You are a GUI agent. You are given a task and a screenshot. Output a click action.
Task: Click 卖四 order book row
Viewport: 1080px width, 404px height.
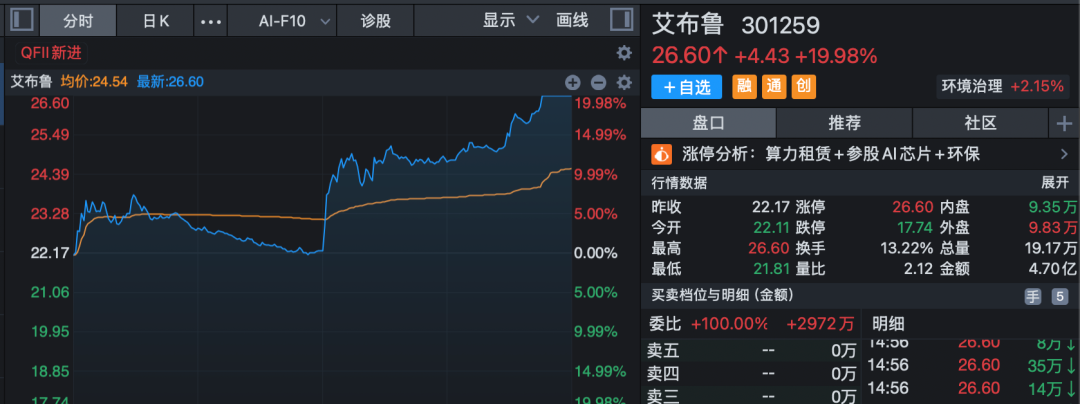tap(751, 374)
